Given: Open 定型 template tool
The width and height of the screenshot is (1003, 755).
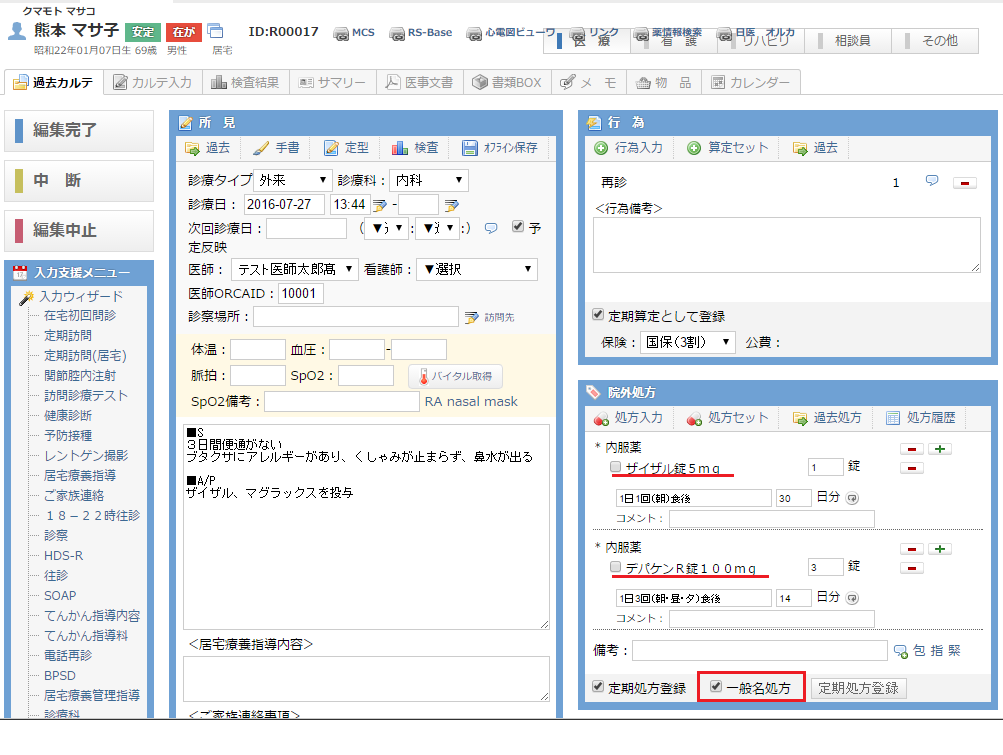Looking at the screenshot, I should [346, 148].
